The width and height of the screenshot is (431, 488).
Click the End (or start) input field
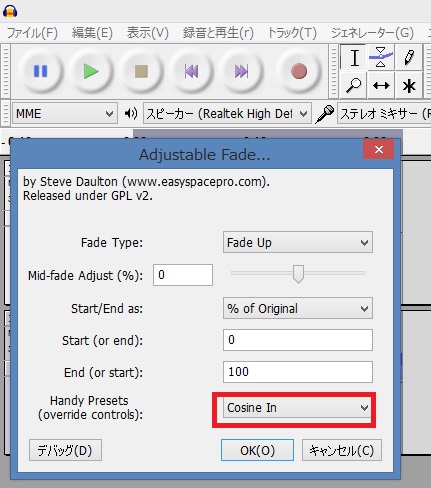click(x=298, y=372)
